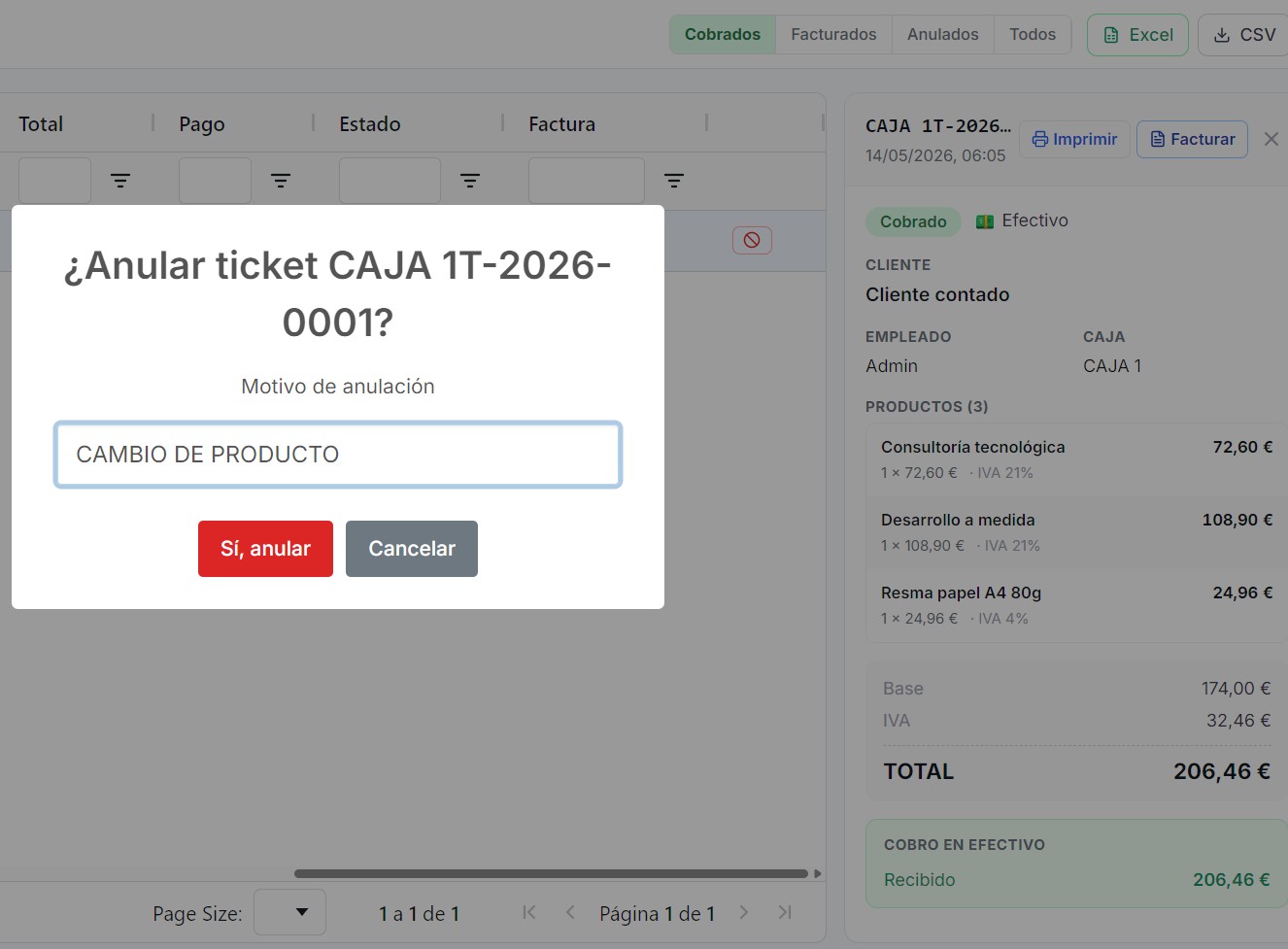Switch to the Facturados tab
1288x949 pixels.
[x=833, y=34]
